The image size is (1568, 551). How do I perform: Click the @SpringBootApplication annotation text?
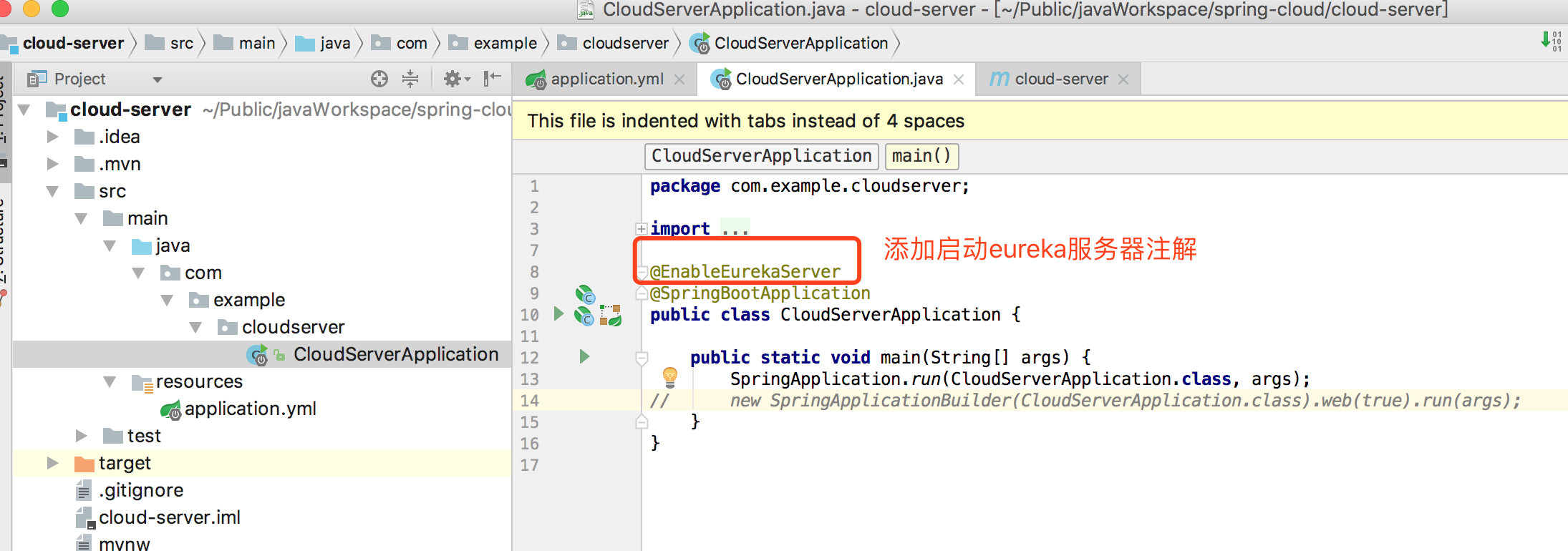point(760,293)
